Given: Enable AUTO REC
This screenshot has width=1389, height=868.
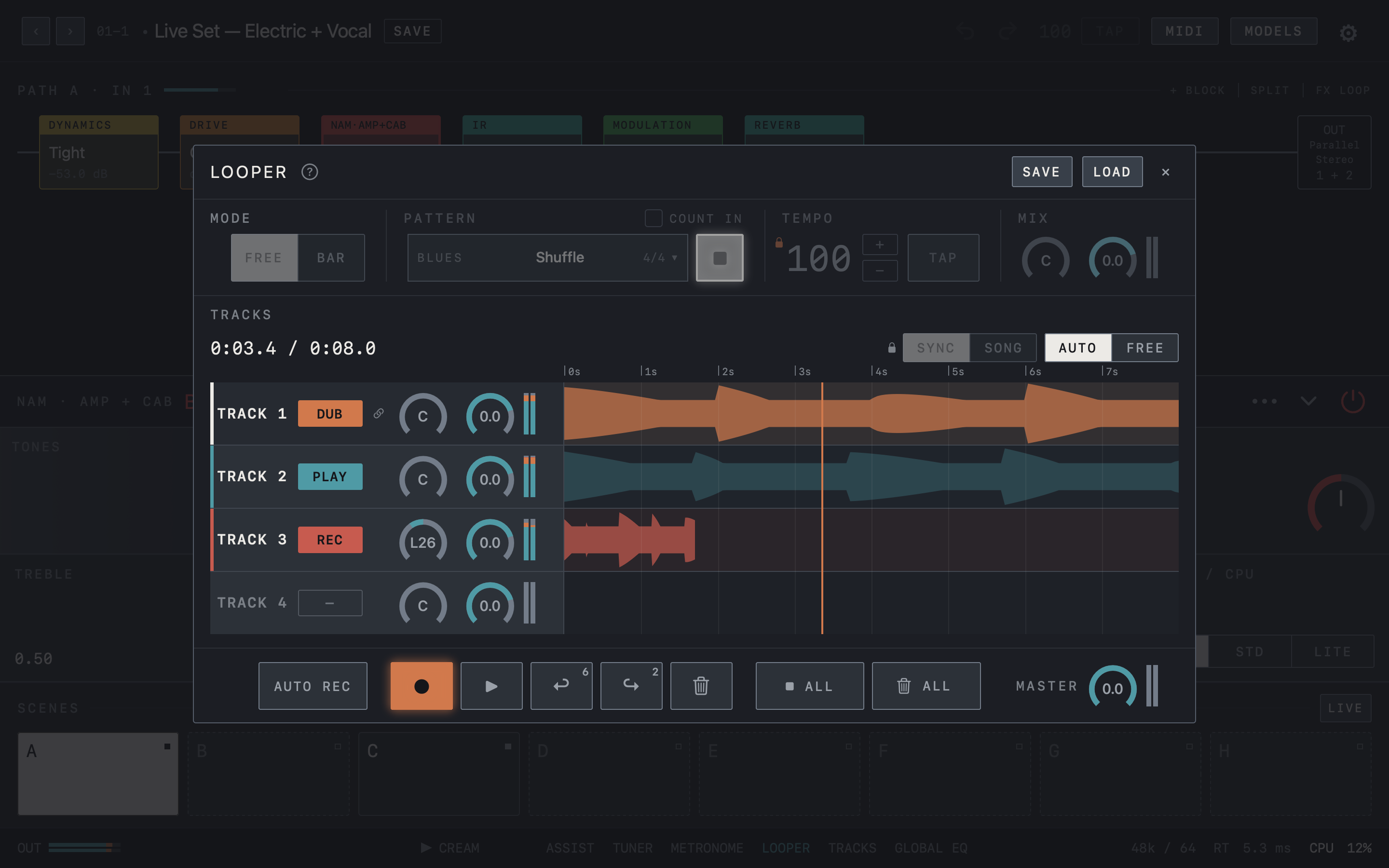Looking at the screenshot, I should tap(313, 686).
